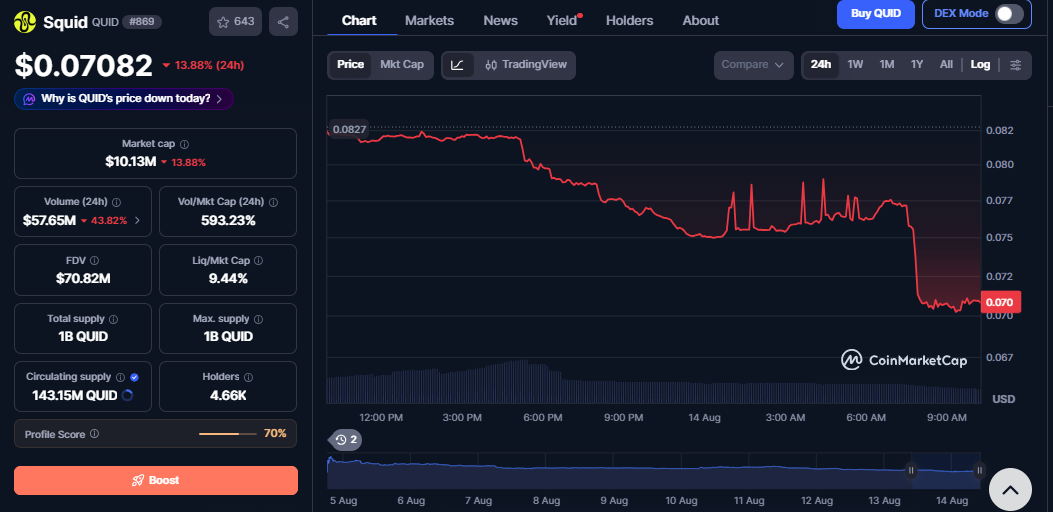Click the info icon next to Max. supply
This screenshot has width=1053, height=512.
pos(259,319)
